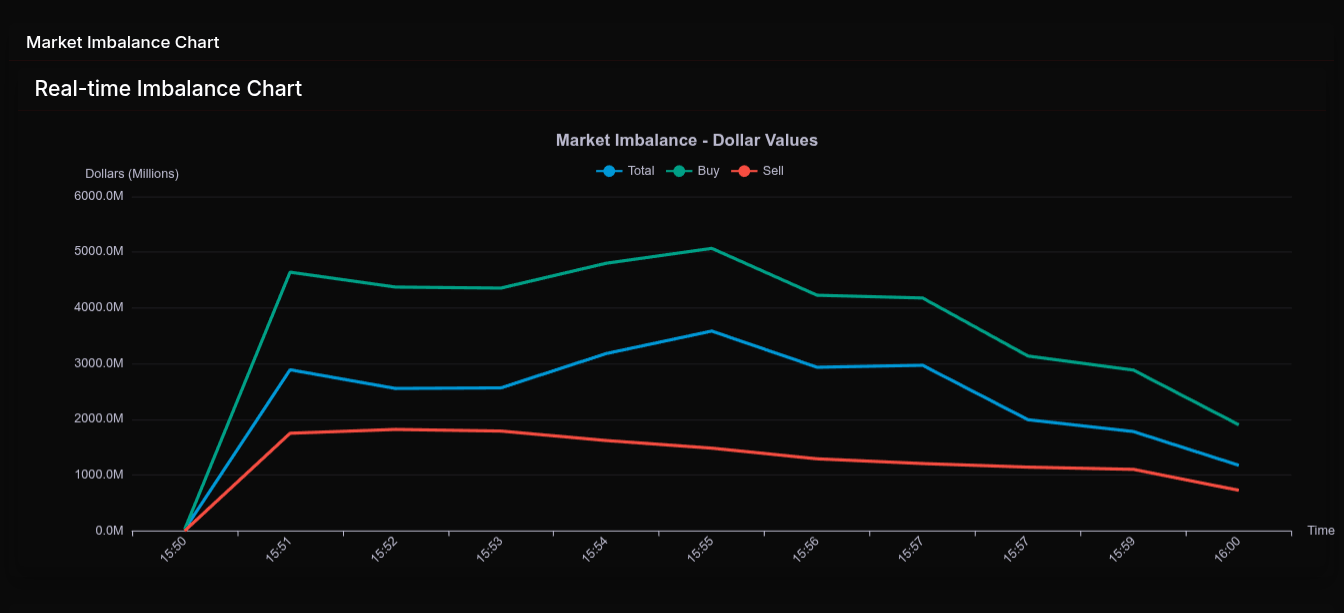1344x613 pixels.
Task: Toggle the Total series in chart legend
Action: click(640, 171)
